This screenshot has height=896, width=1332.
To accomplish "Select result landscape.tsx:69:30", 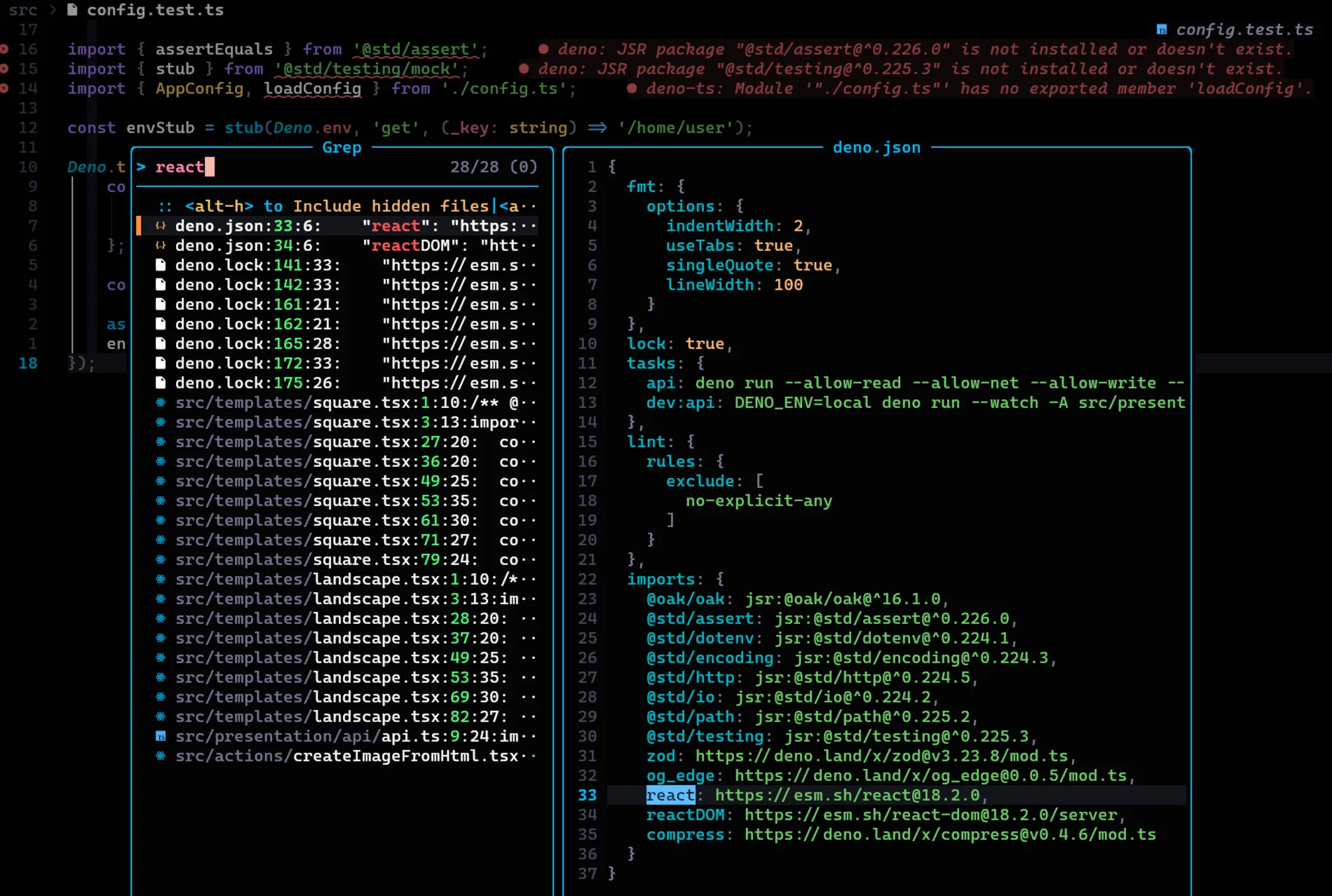I will point(338,697).
